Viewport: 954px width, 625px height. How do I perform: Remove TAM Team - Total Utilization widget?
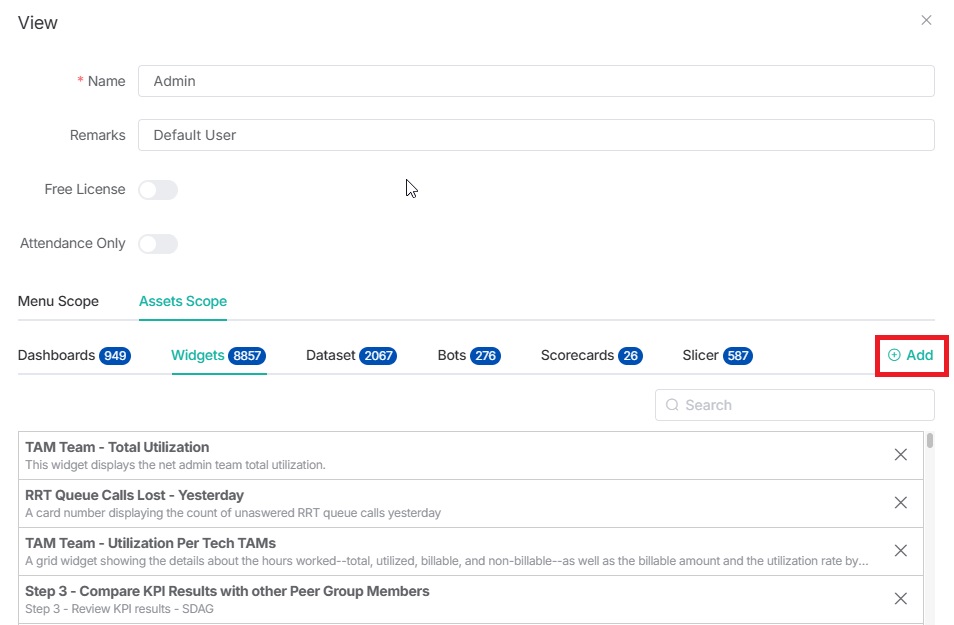point(900,455)
